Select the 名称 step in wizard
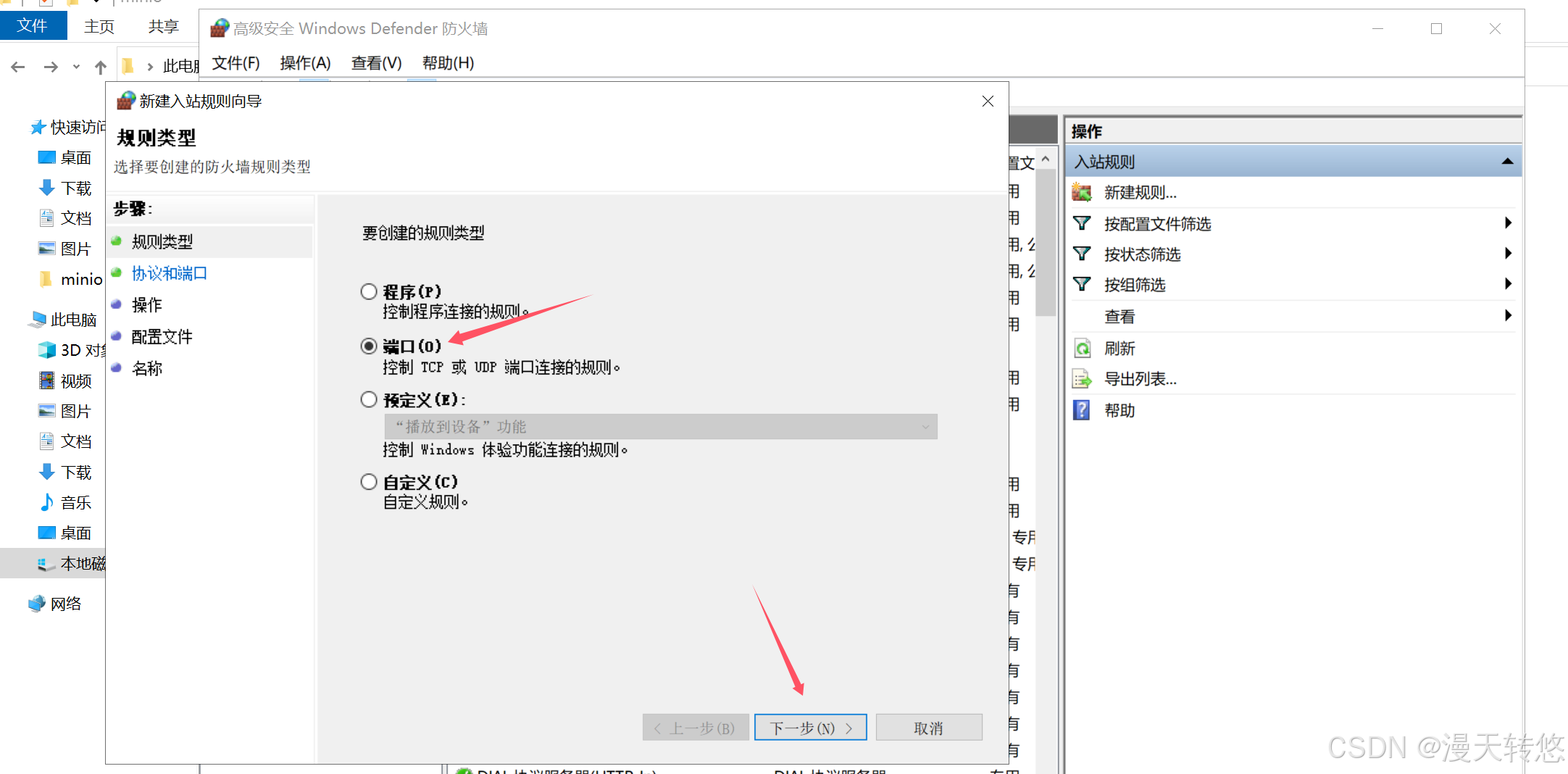This screenshot has height=774, width=1568. (146, 369)
